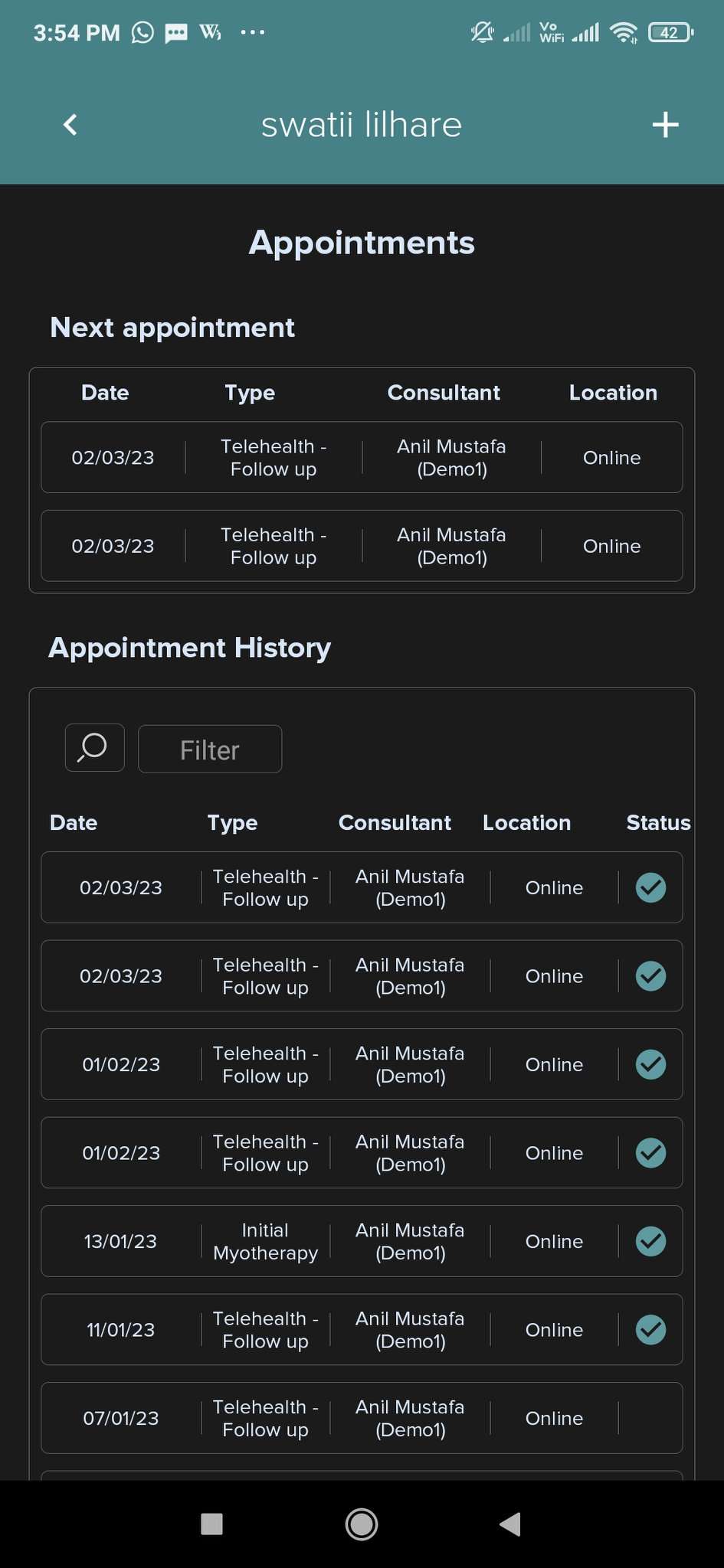This screenshot has width=724, height=1568.
Task: Add a new appointment with plus icon
Action: (665, 125)
